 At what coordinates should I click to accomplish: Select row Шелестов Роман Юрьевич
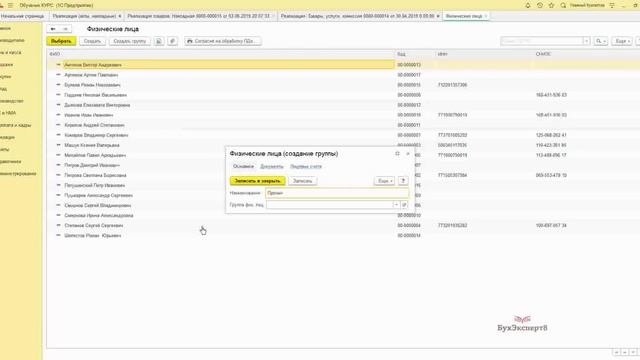(x=343, y=236)
